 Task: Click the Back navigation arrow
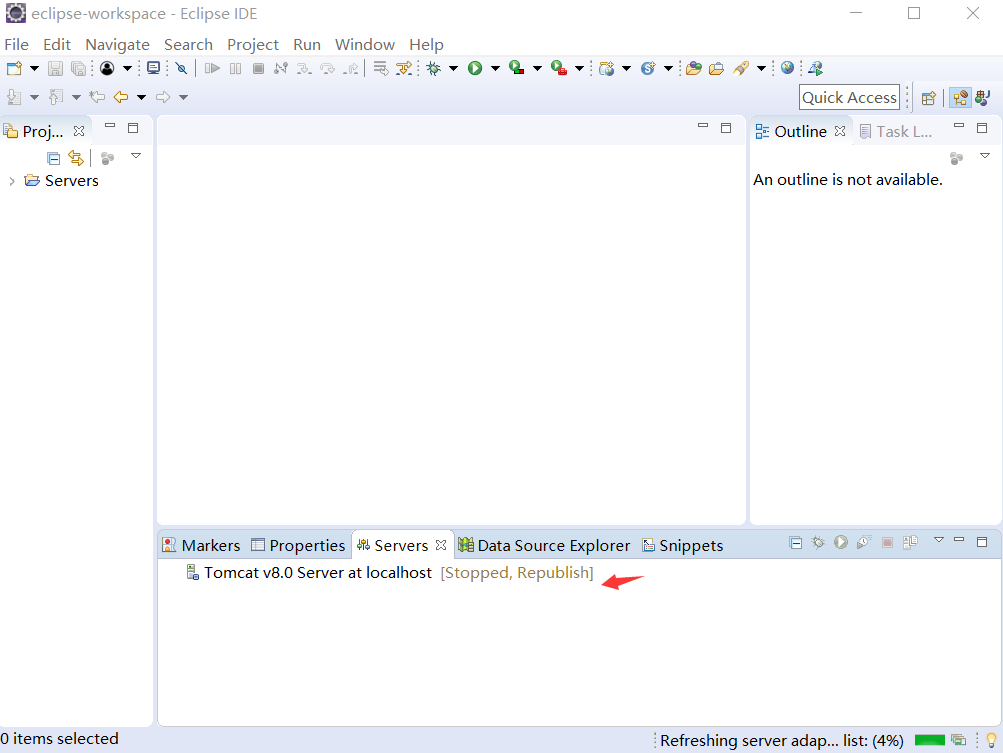(x=121, y=97)
